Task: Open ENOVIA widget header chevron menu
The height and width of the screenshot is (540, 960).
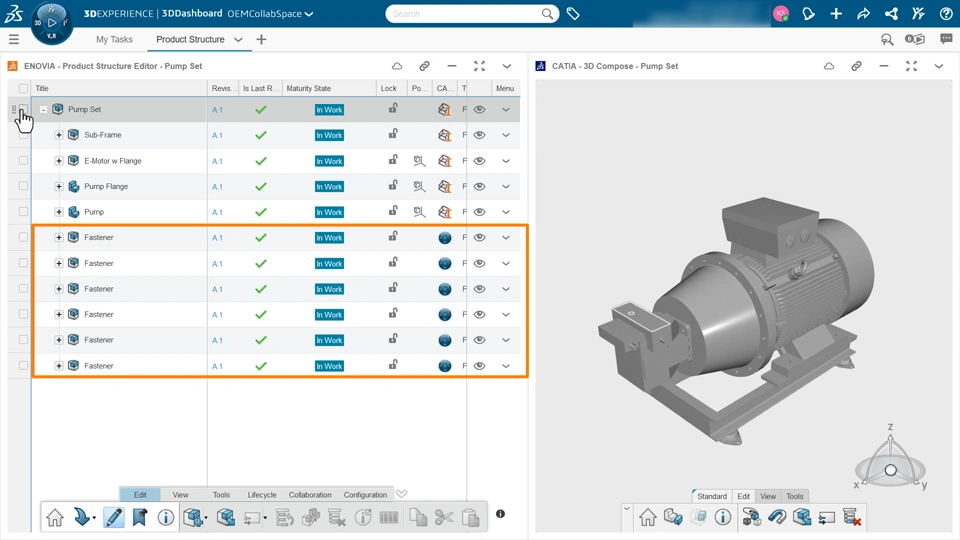Action: point(507,66)
